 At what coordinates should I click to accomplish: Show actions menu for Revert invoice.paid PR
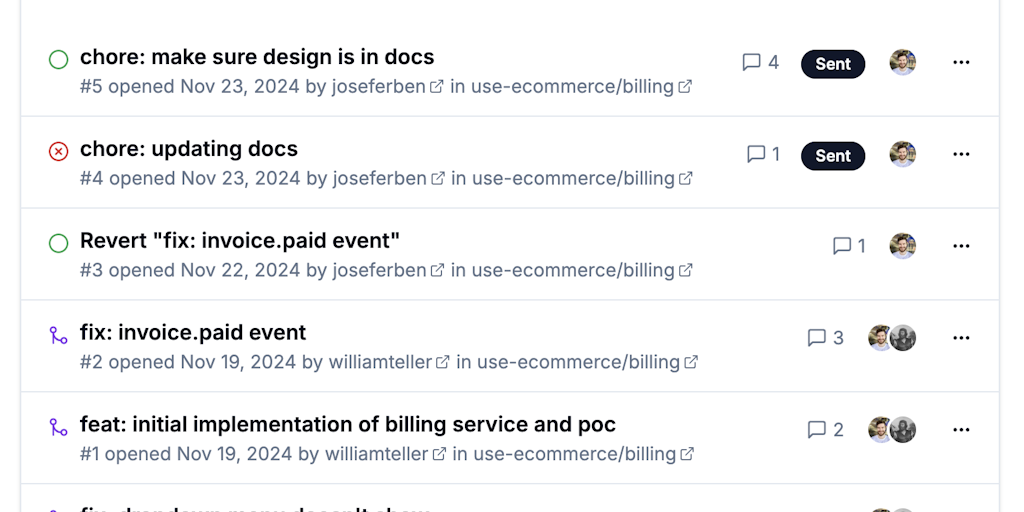pyautogui.click(x=961, y=246)
